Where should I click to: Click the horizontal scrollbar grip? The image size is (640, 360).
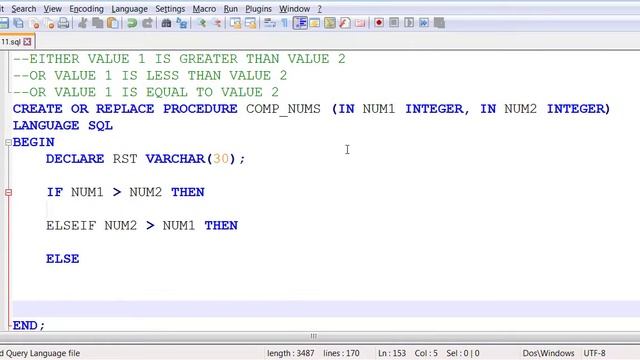pos(313,336)
